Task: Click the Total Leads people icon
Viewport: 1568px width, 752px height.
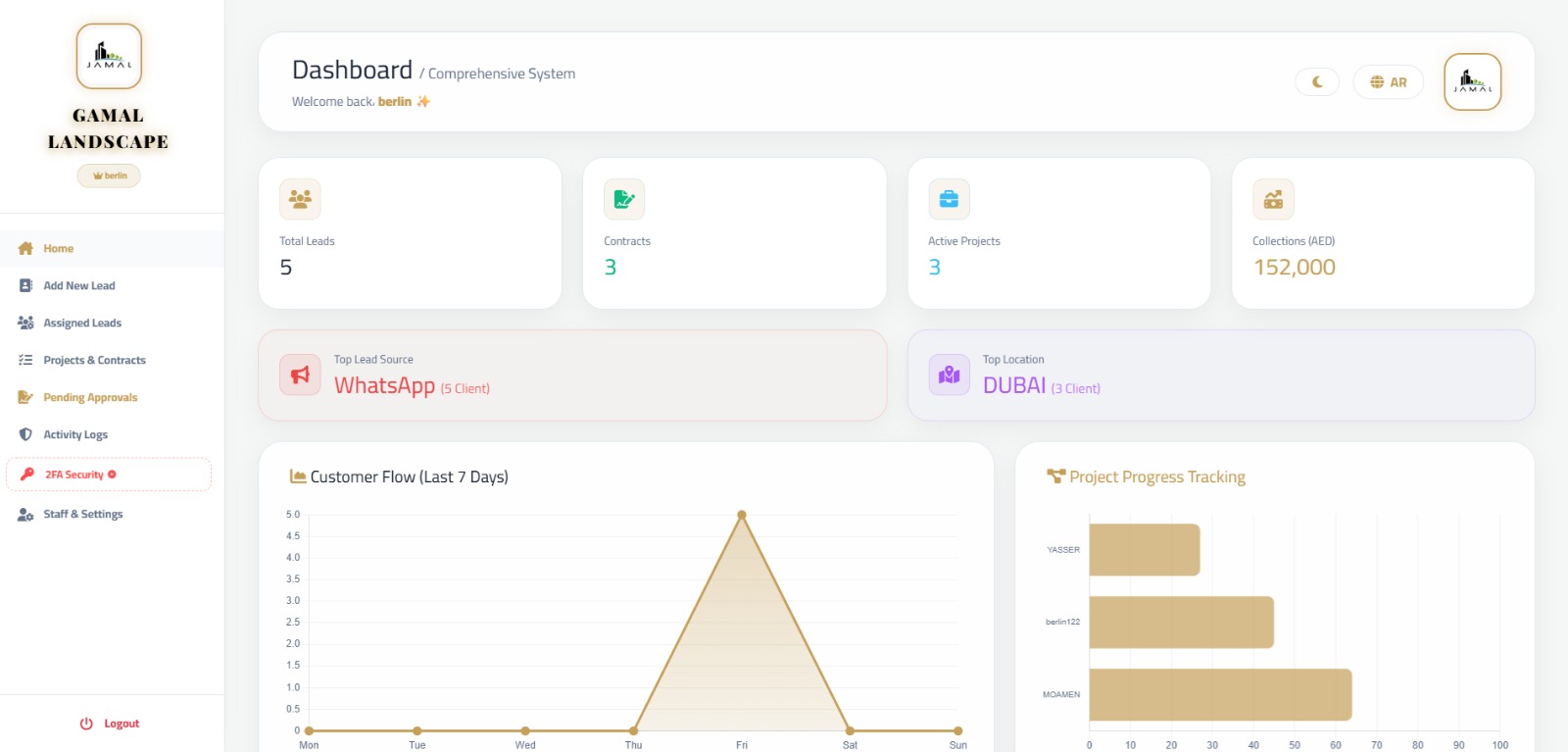Action: [300, 199]
